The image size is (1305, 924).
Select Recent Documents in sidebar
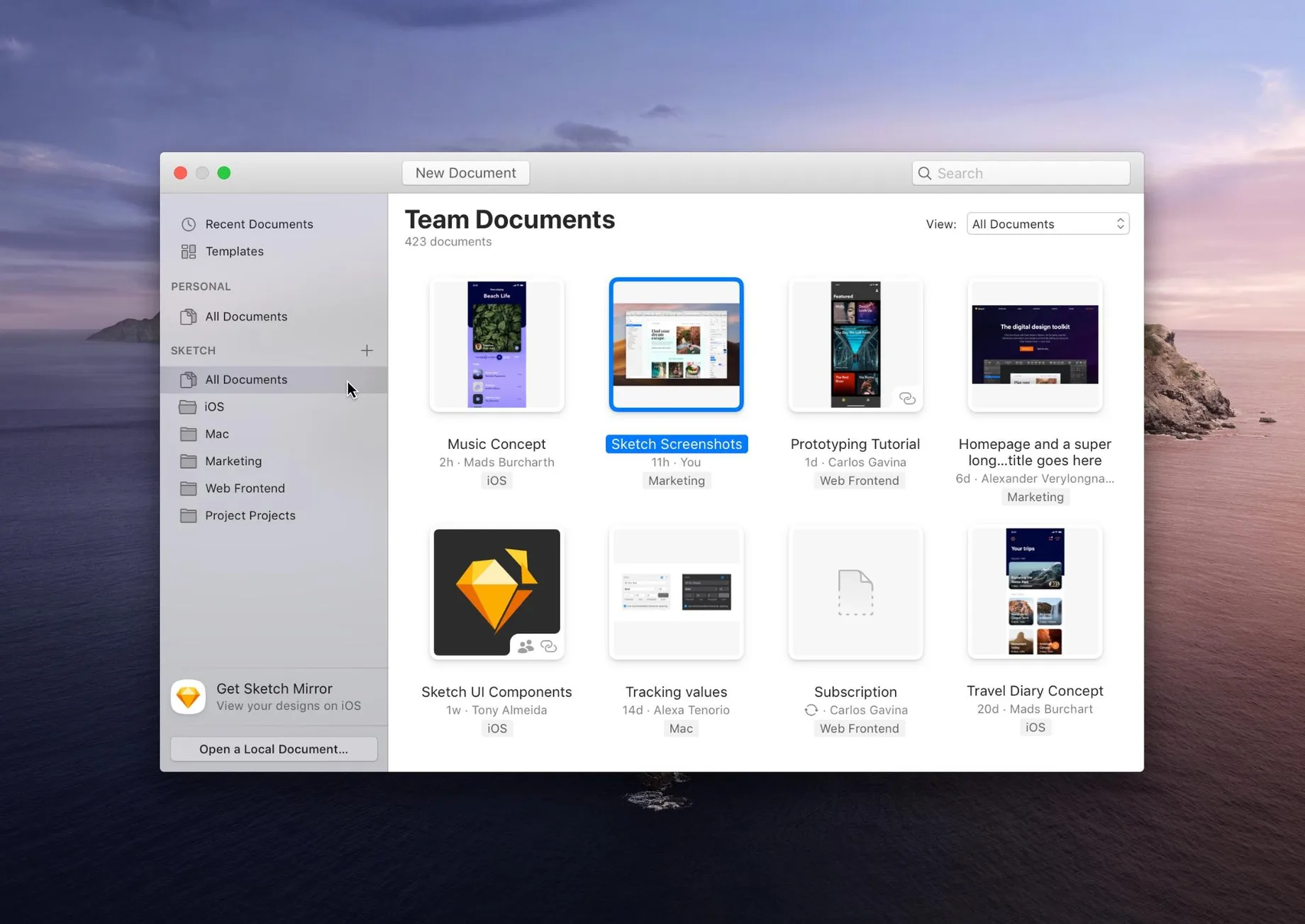(274, 224)
